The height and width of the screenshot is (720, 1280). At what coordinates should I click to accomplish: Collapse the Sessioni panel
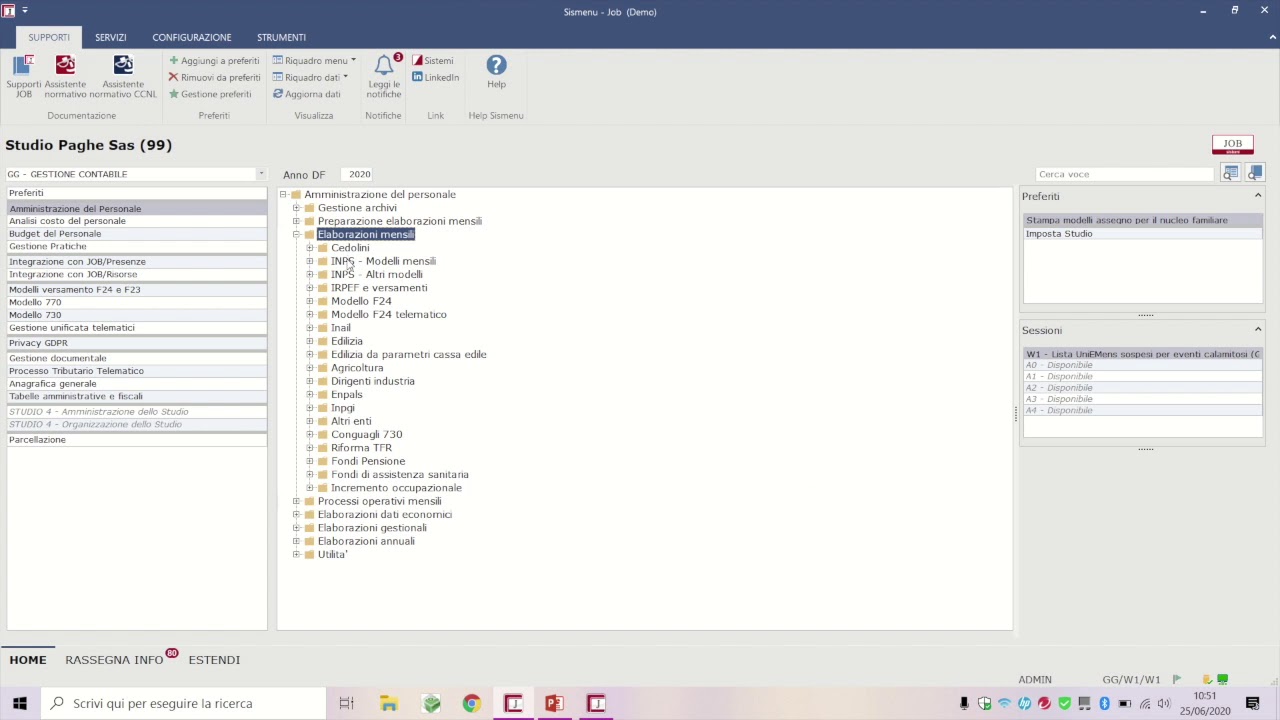(1258, 330)
